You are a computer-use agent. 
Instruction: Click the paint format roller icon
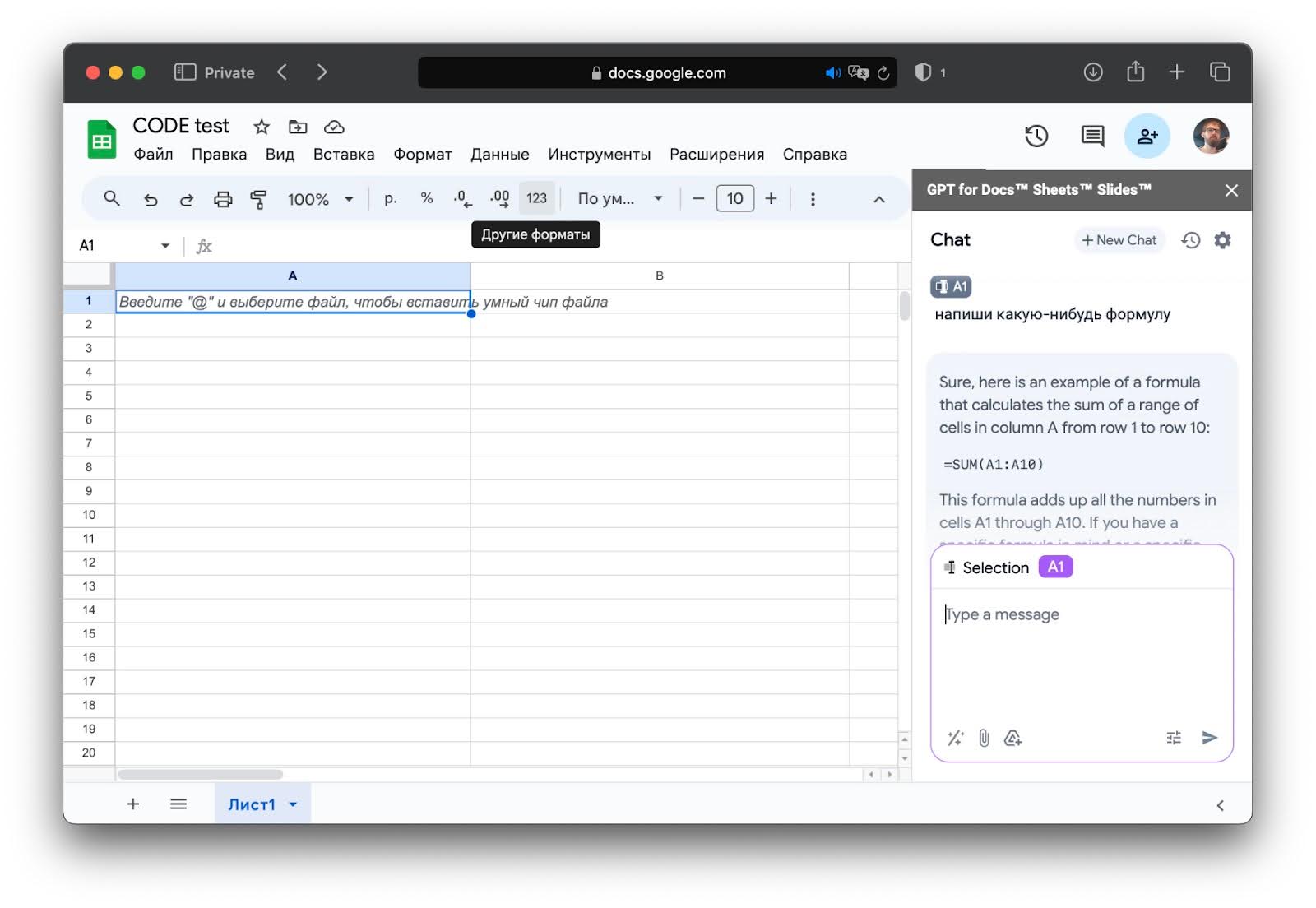click(258, 199)
